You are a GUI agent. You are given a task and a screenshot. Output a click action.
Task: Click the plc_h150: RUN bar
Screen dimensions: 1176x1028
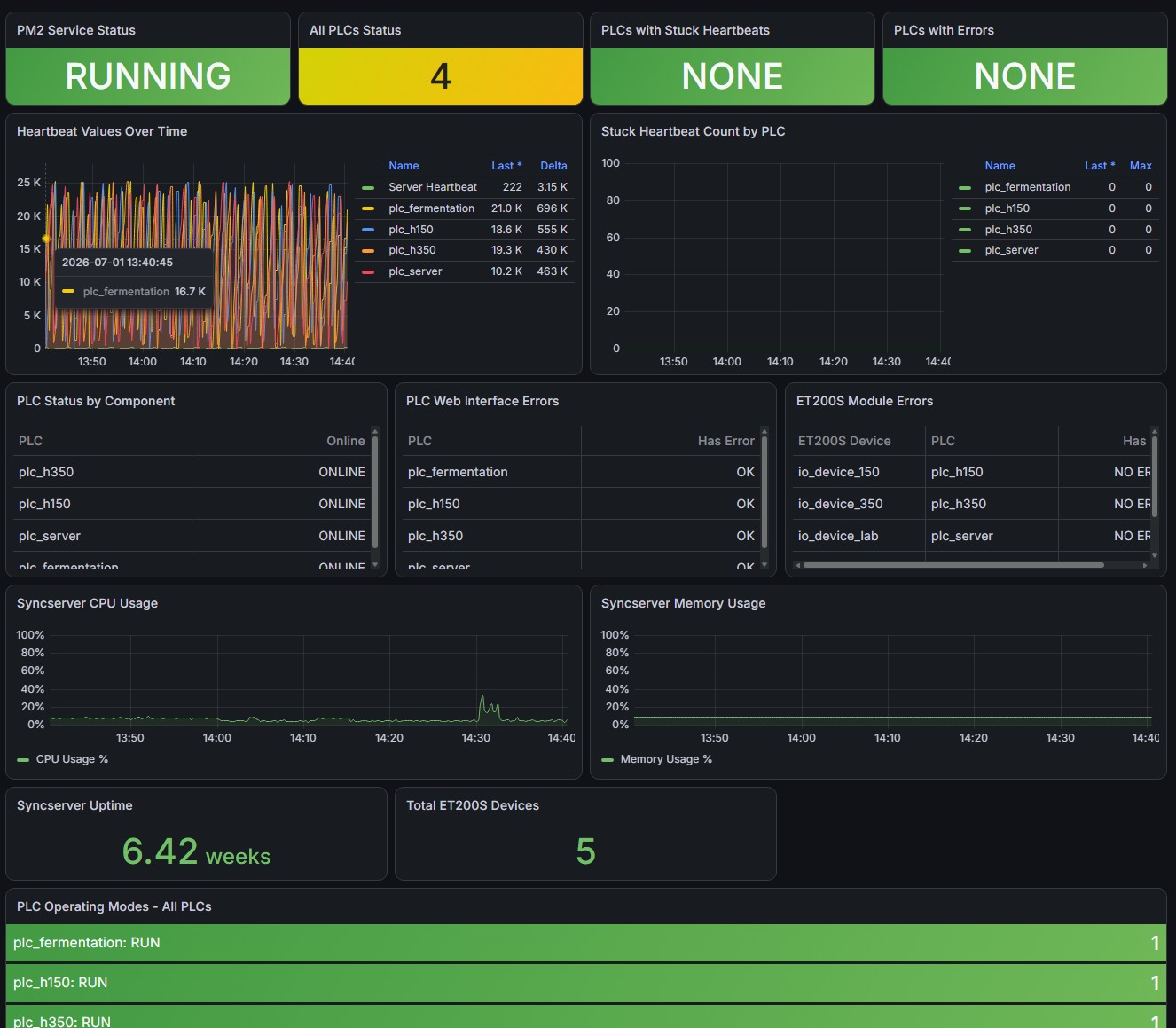[586, 983]
